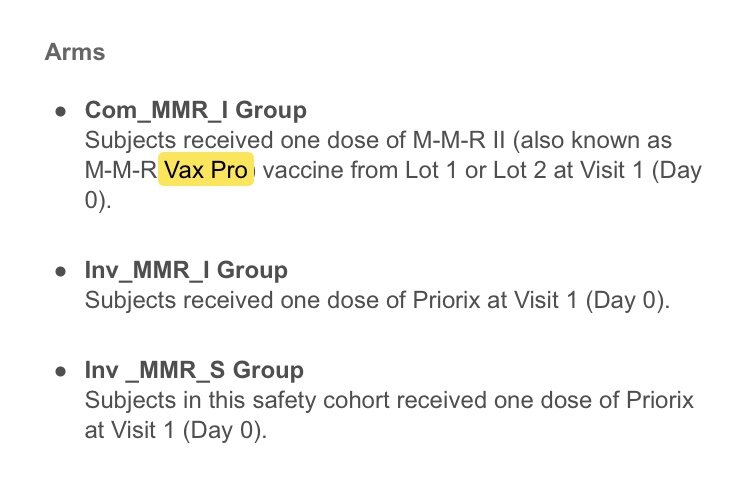The width and height of the screenshot is (750, 482).
Task: Click the "Inv_MMR_I Group" title
Action: tap(186, 270)
